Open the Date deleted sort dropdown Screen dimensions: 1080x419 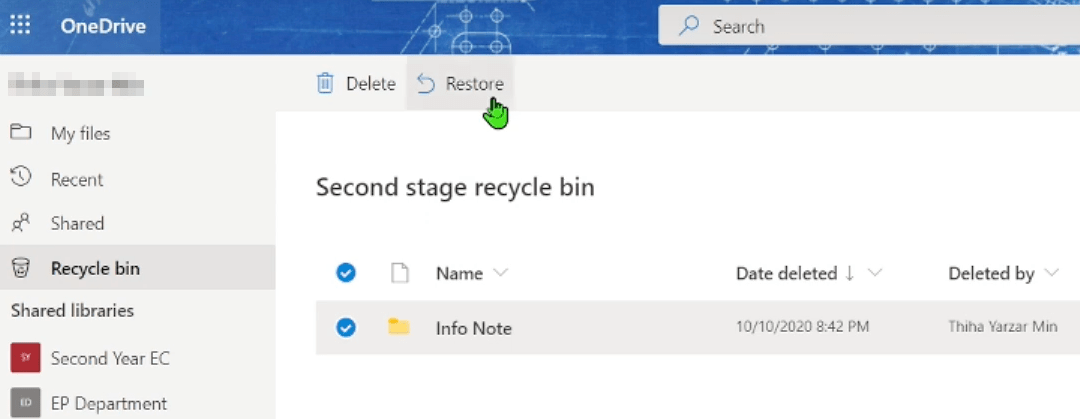point(875,273)
